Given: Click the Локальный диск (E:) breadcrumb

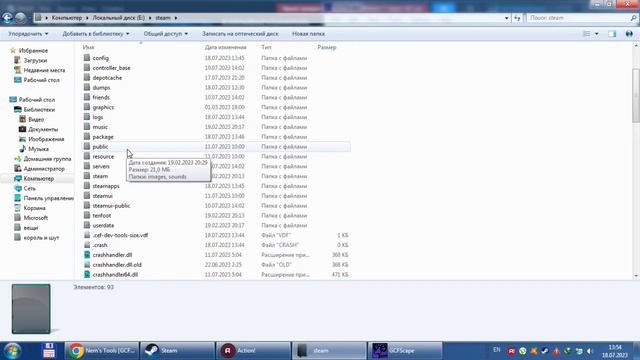Looking at the screenshot, I should (x=118, y=18).
